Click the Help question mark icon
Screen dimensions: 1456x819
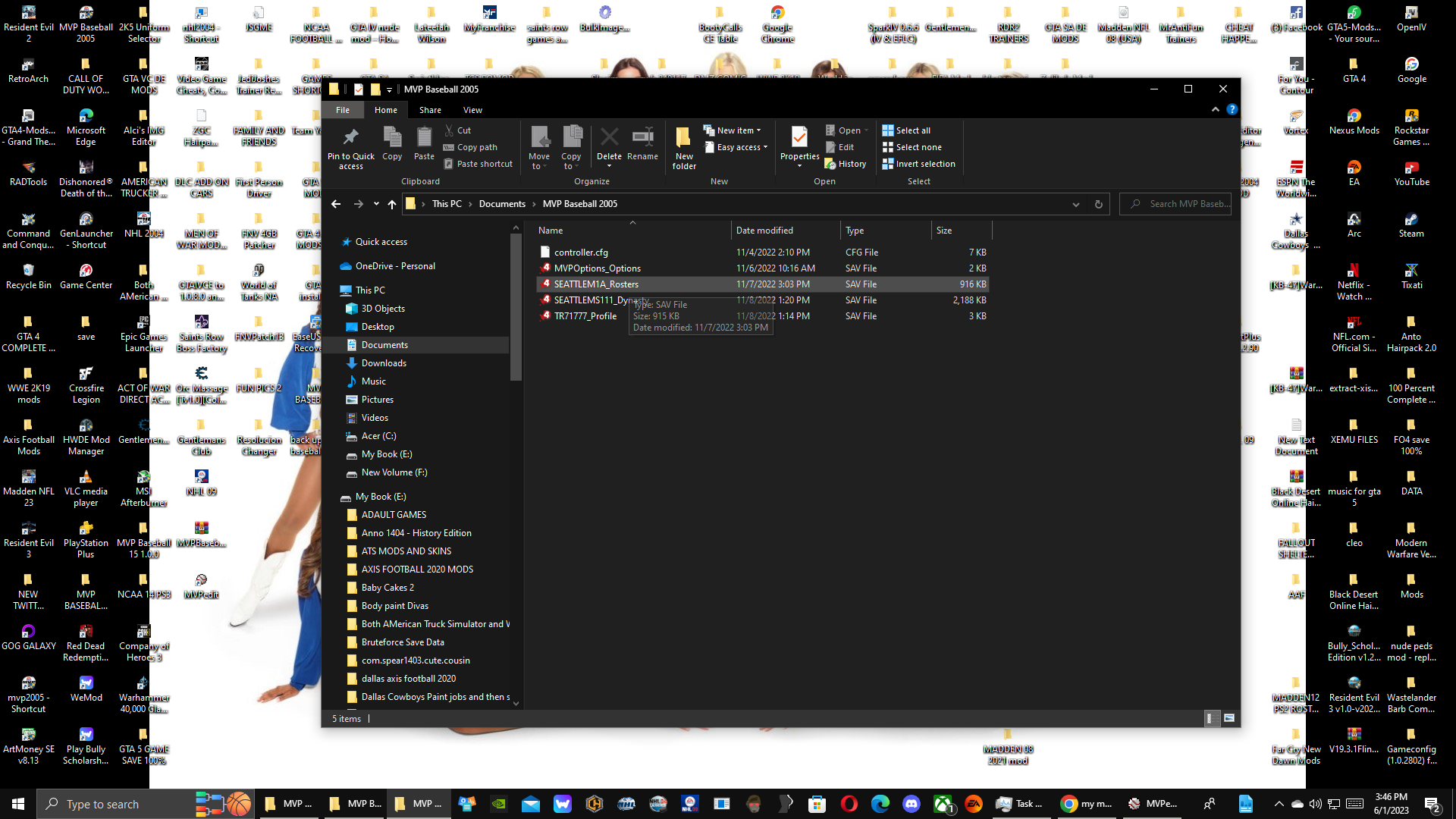1232,110
